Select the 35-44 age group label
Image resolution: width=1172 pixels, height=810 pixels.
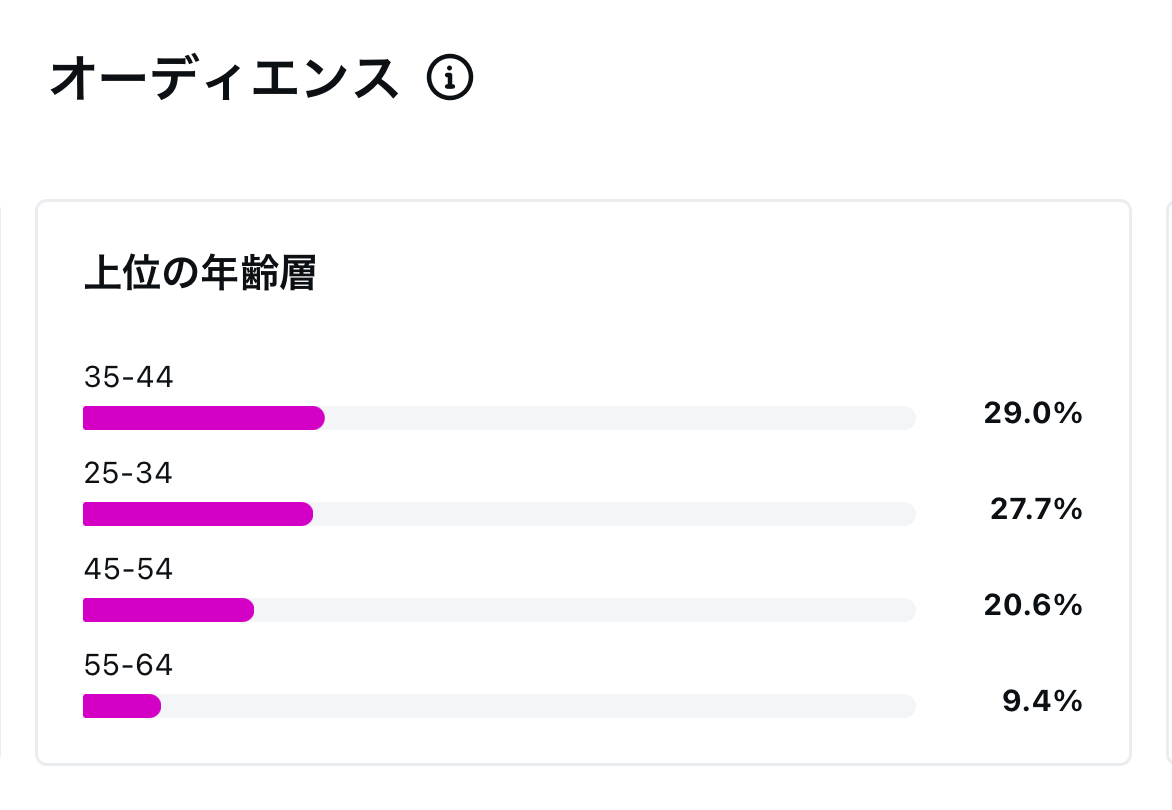coord(129,377)
